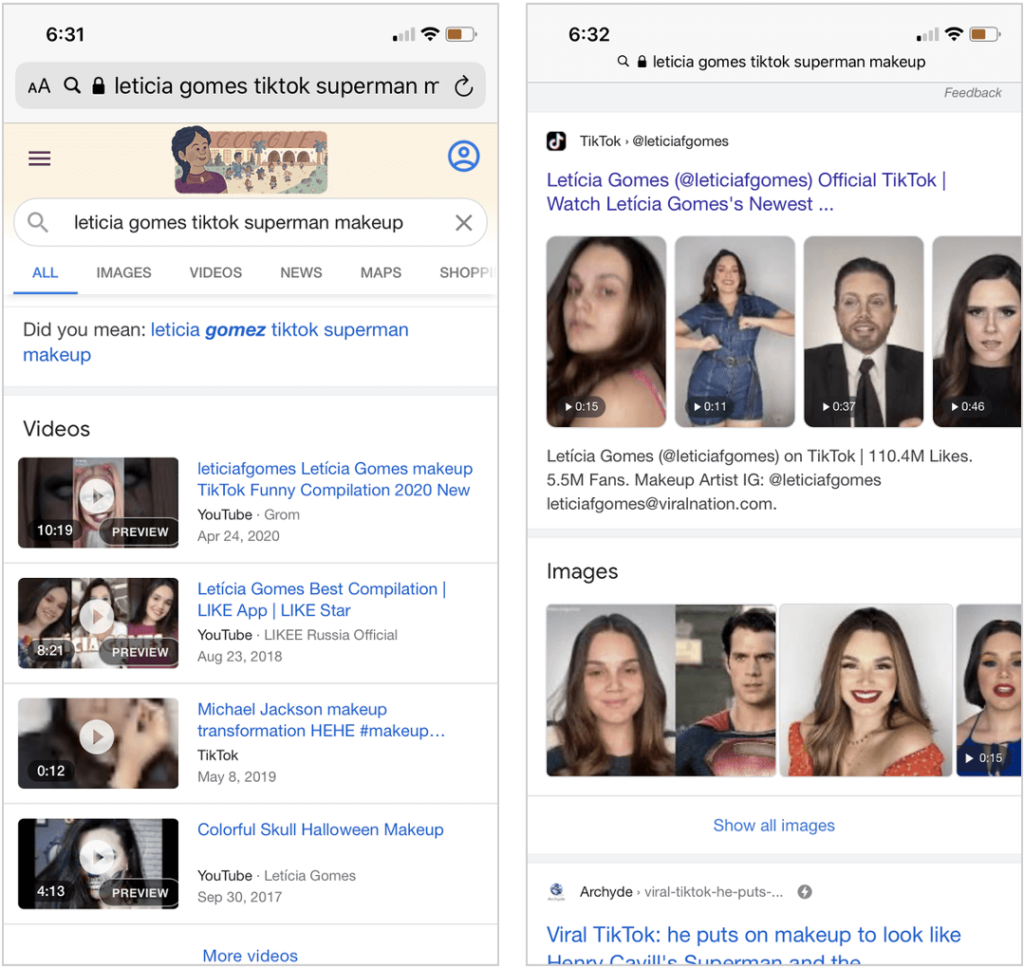Click inside the Google search input field
The image size is (1024, 968).
[250, 223]
